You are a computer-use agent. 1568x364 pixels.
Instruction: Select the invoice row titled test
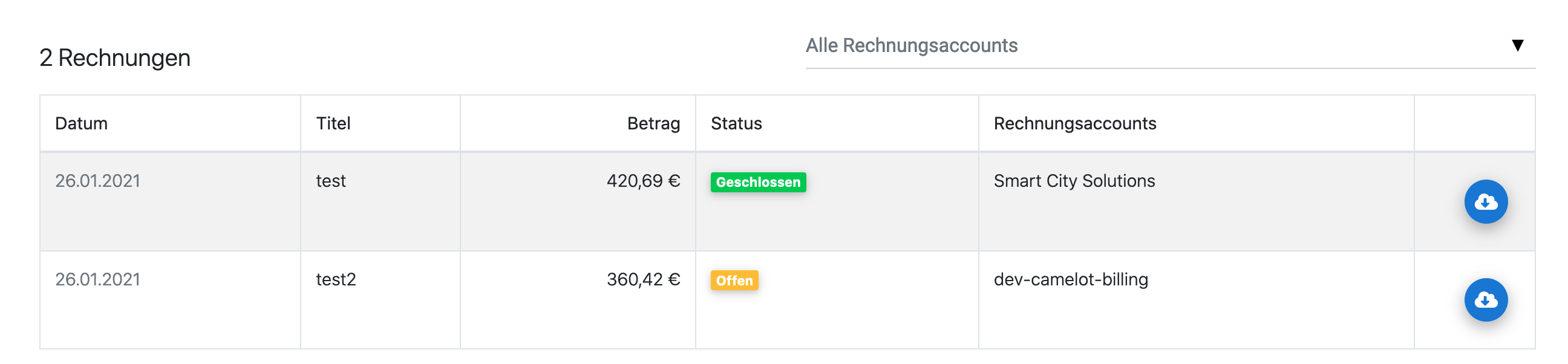click(548, 201)
